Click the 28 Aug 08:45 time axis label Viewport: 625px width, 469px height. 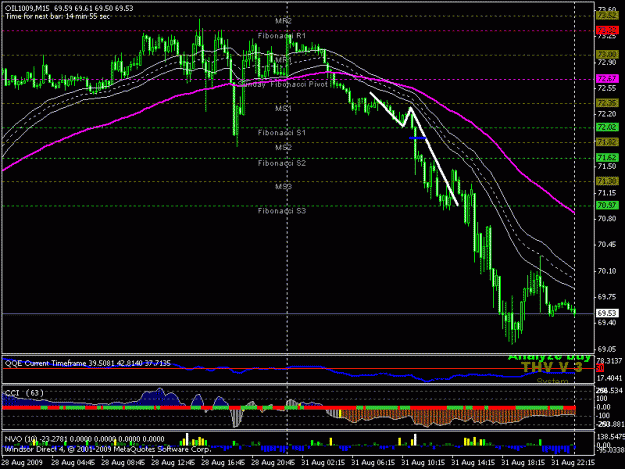(123, 463)
